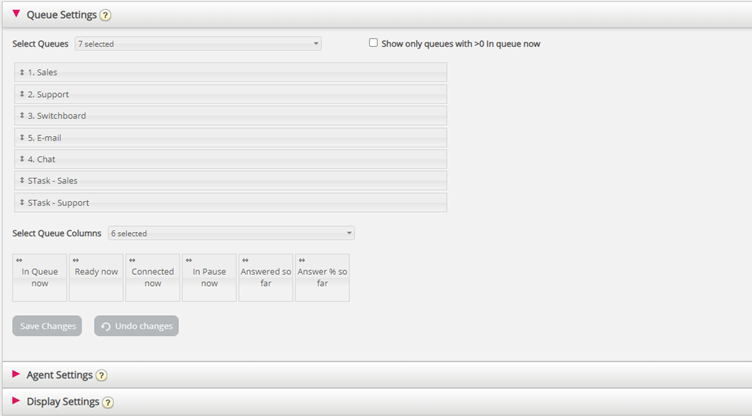Click the move handle on In Queue now column
This screenshot has width=752, height=416.
point(19,260)
